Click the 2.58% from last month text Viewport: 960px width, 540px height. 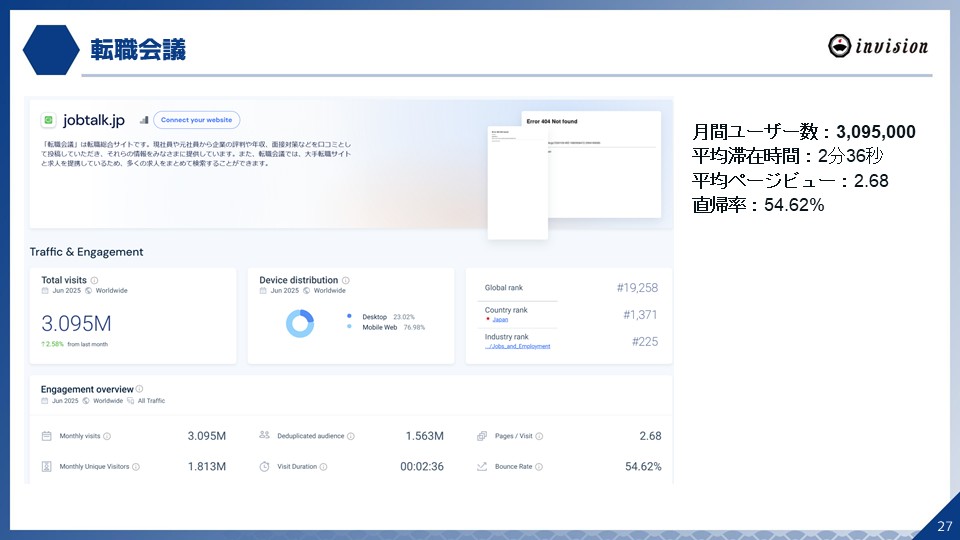[74, 344]
